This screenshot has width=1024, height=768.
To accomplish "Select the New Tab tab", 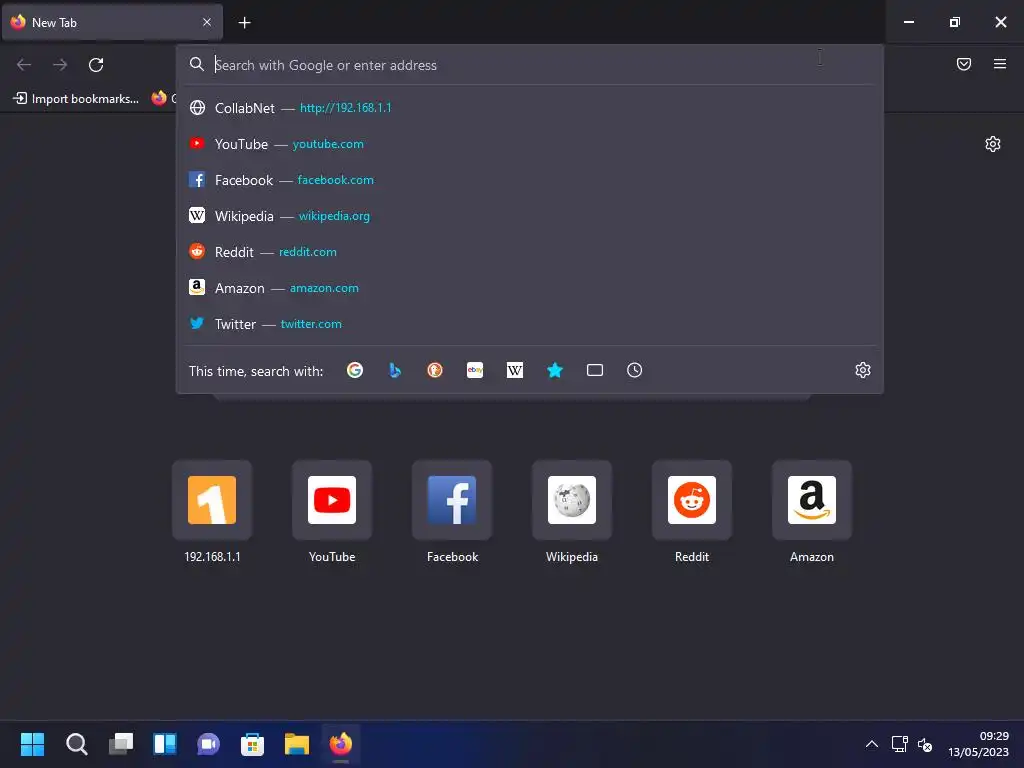I will point(112,22).
